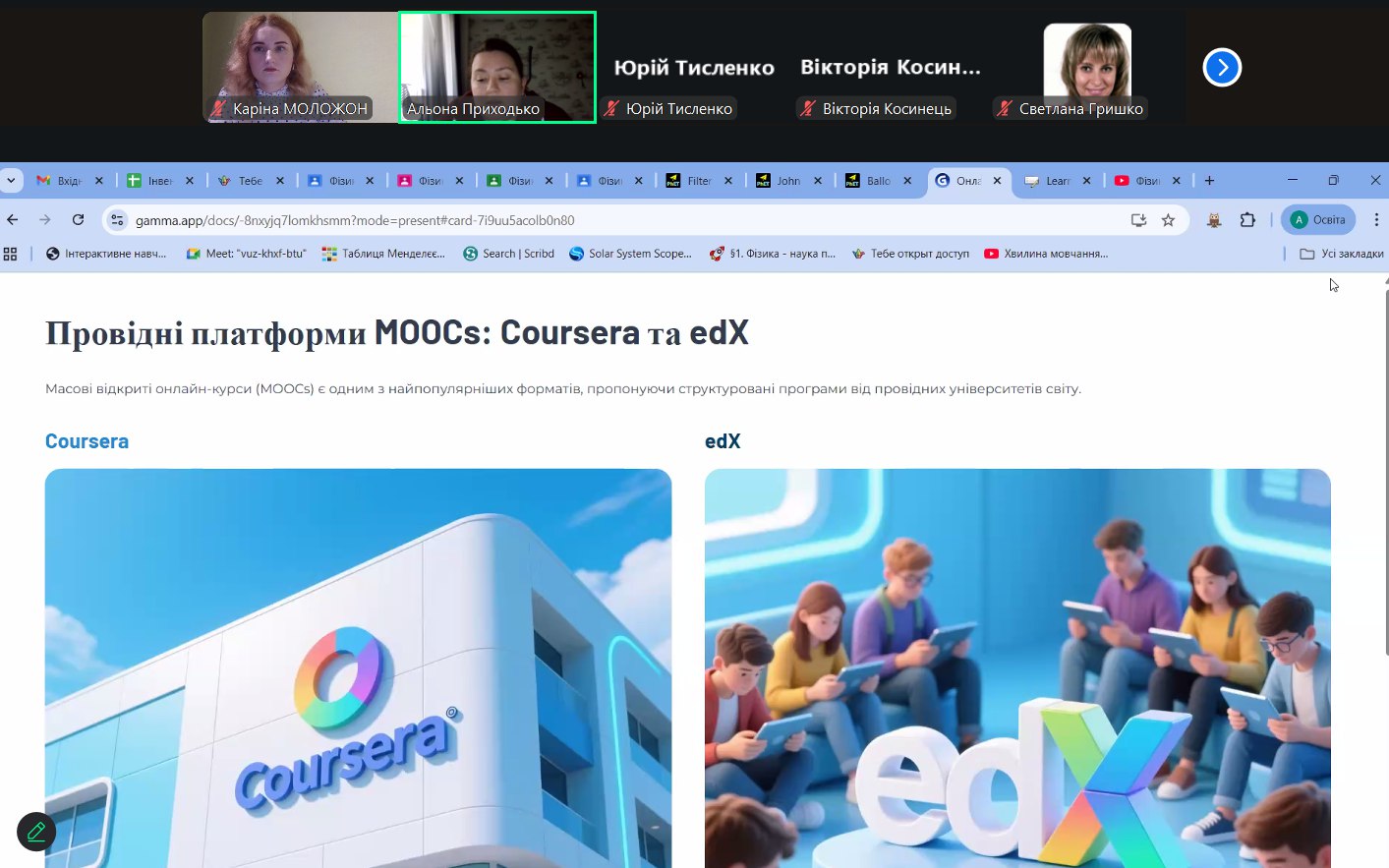Click the green pen annotate button
This screenshot has height=868, width=1389.
pyautogui.click(x=36, y=832)
